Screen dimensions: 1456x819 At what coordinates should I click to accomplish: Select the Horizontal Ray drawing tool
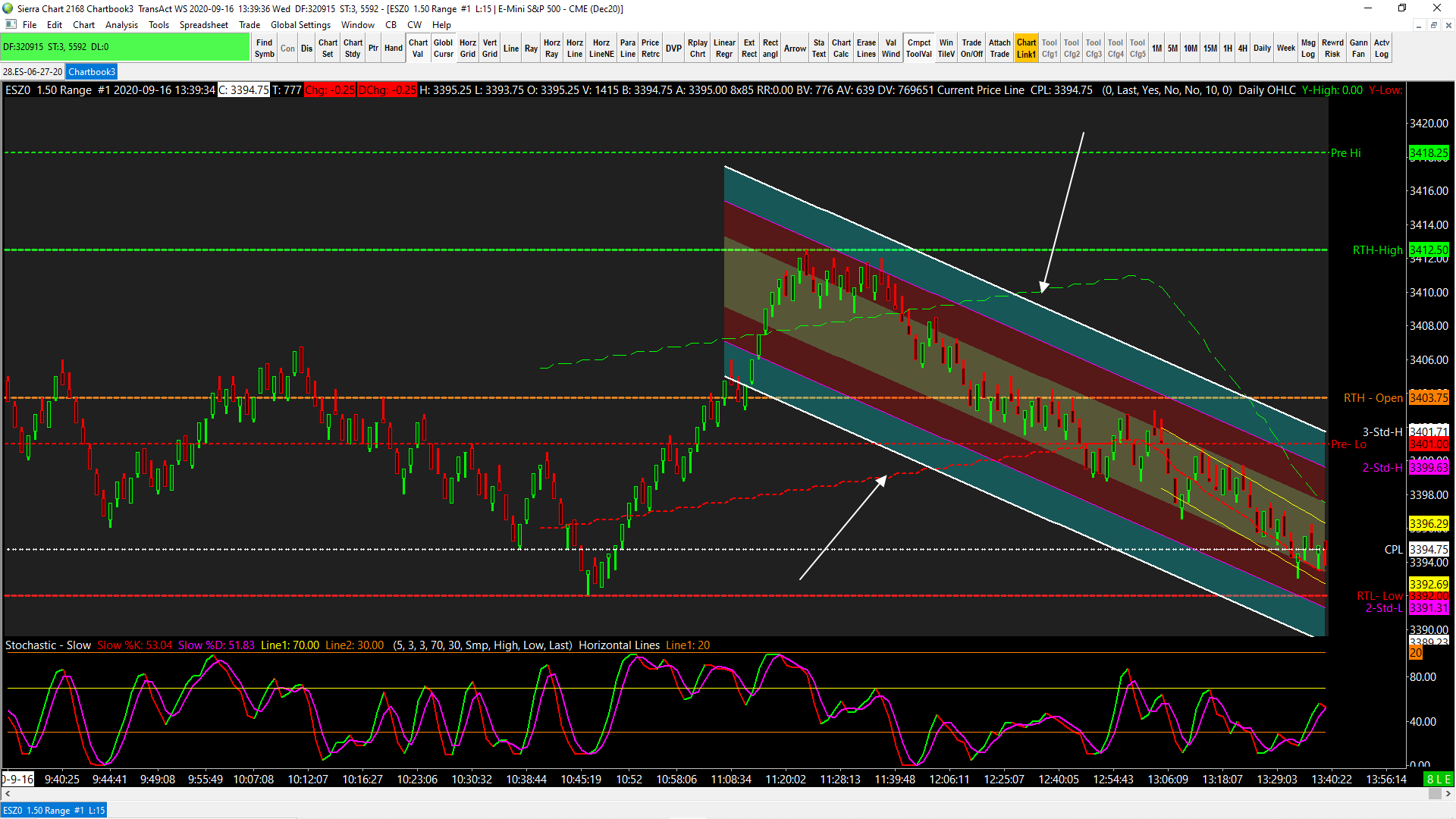(551, 48)
